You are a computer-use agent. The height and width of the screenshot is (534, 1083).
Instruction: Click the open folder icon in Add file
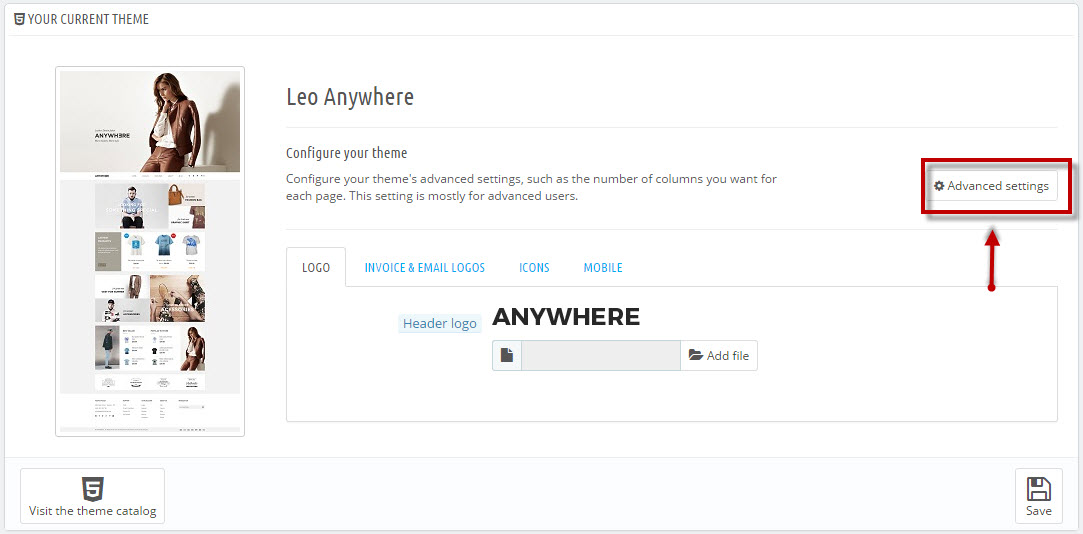click(x=696, y=356)
